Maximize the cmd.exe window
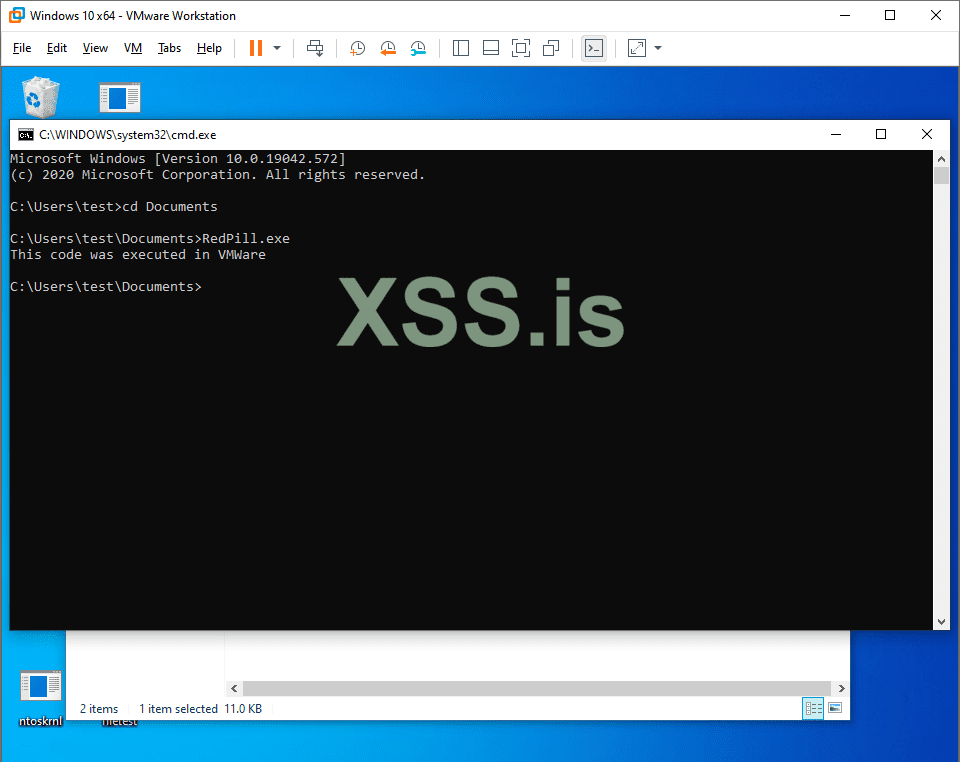This screenshot has width=960, height=762. click(x=881, y=135)
